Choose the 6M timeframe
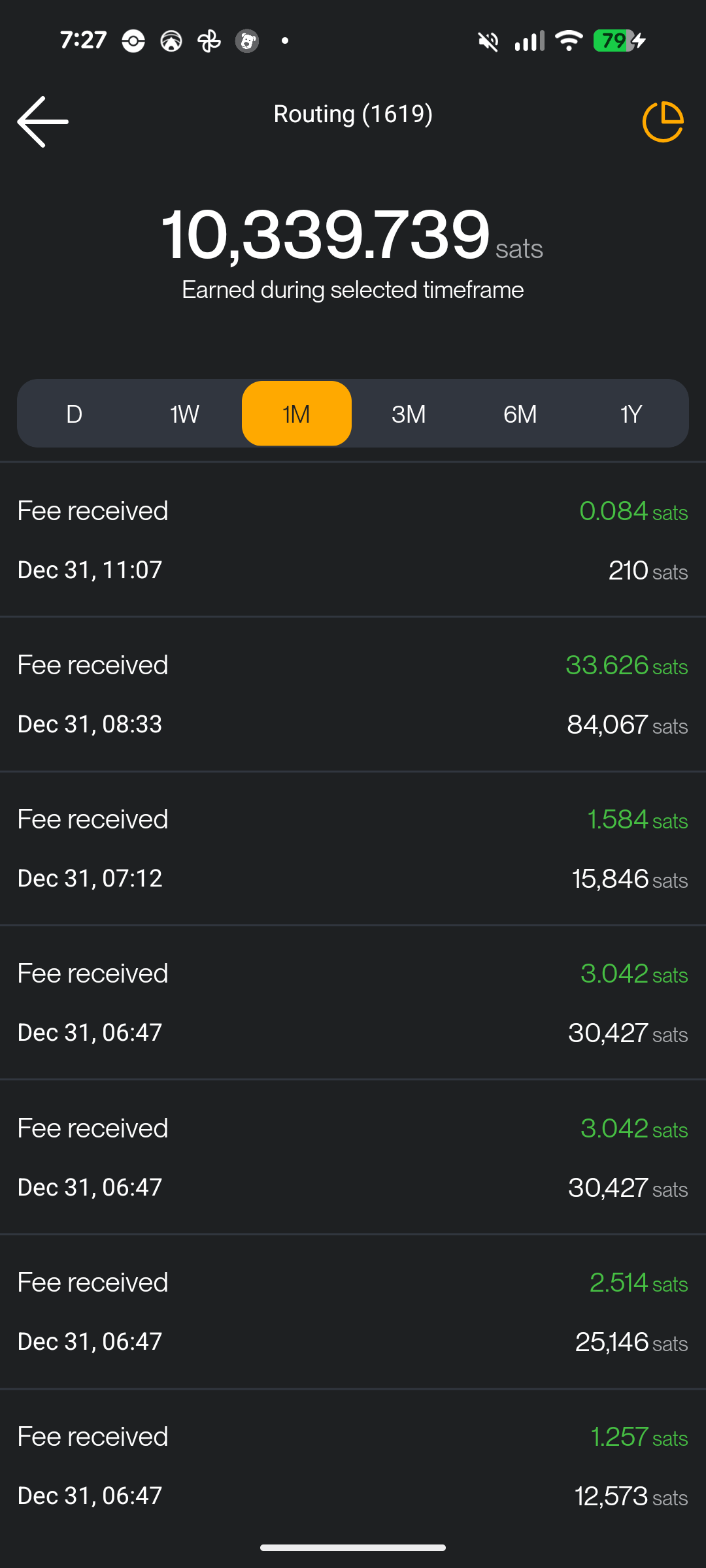 (520, 414)
